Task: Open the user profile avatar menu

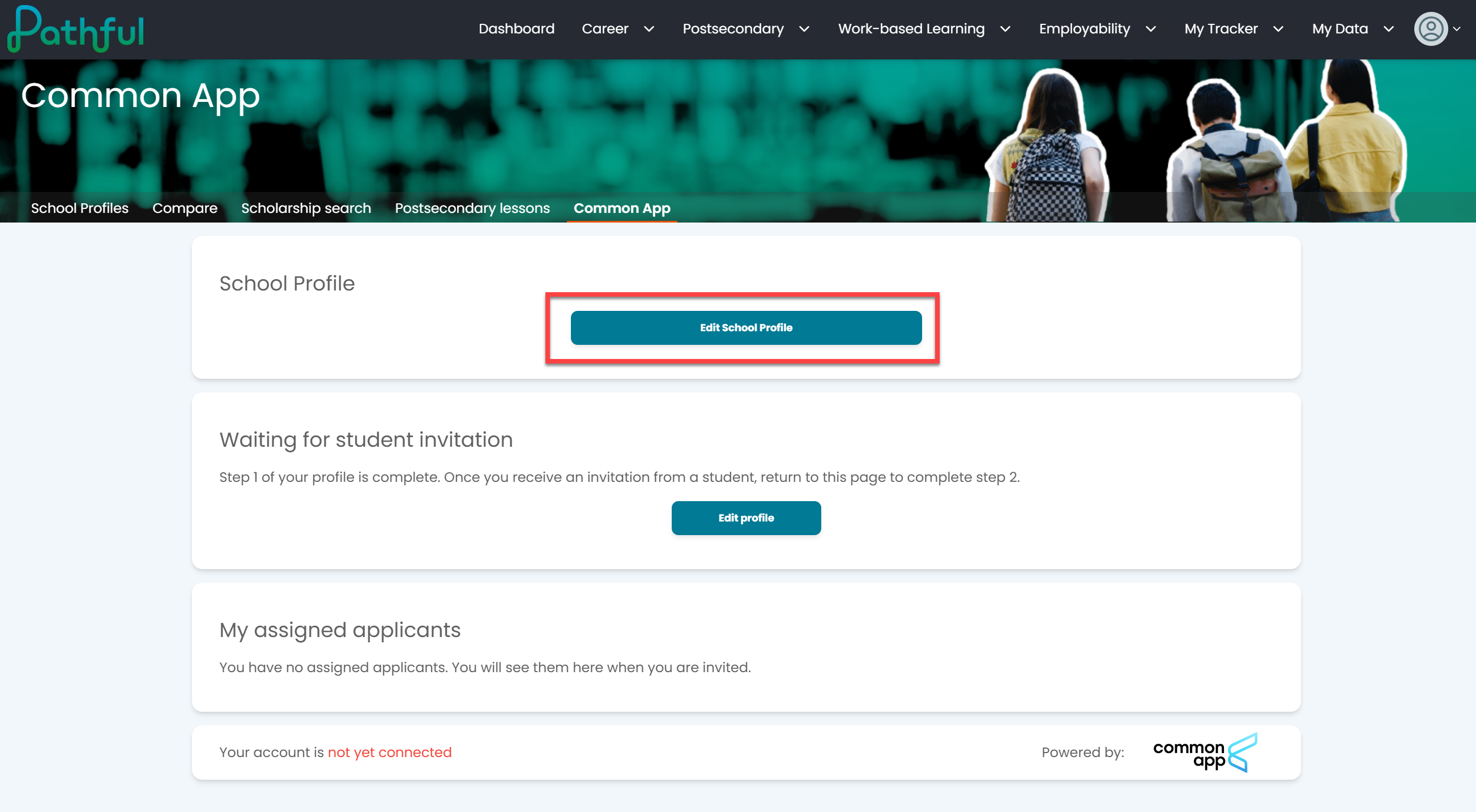Action: (1430, 29)
